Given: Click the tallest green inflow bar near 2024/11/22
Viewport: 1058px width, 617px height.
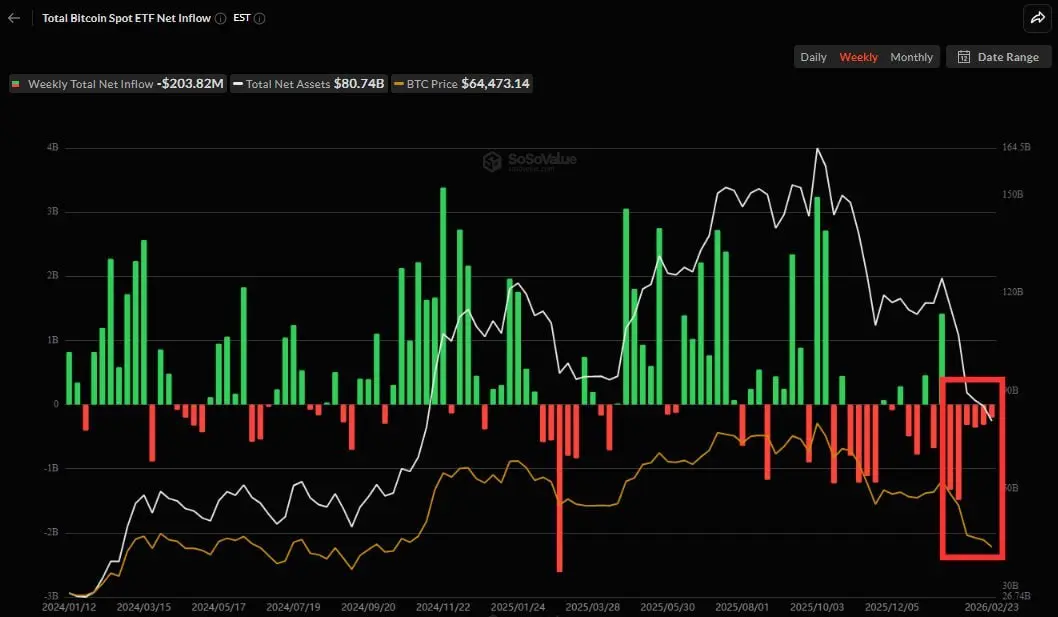Looking at the screenshot, I should (x=443, y=296).
